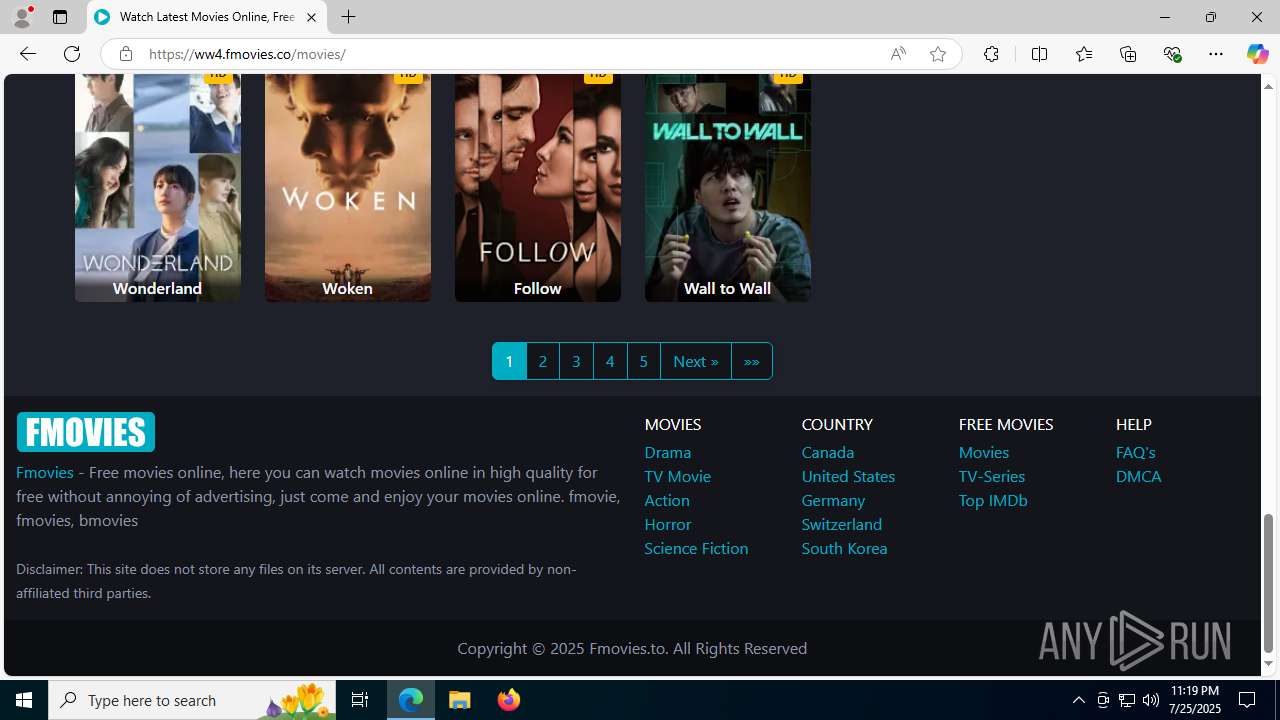The image size is (1280, 720).
Task: Open the Wonderland movie poster
Action: click(x=157, y=187)
